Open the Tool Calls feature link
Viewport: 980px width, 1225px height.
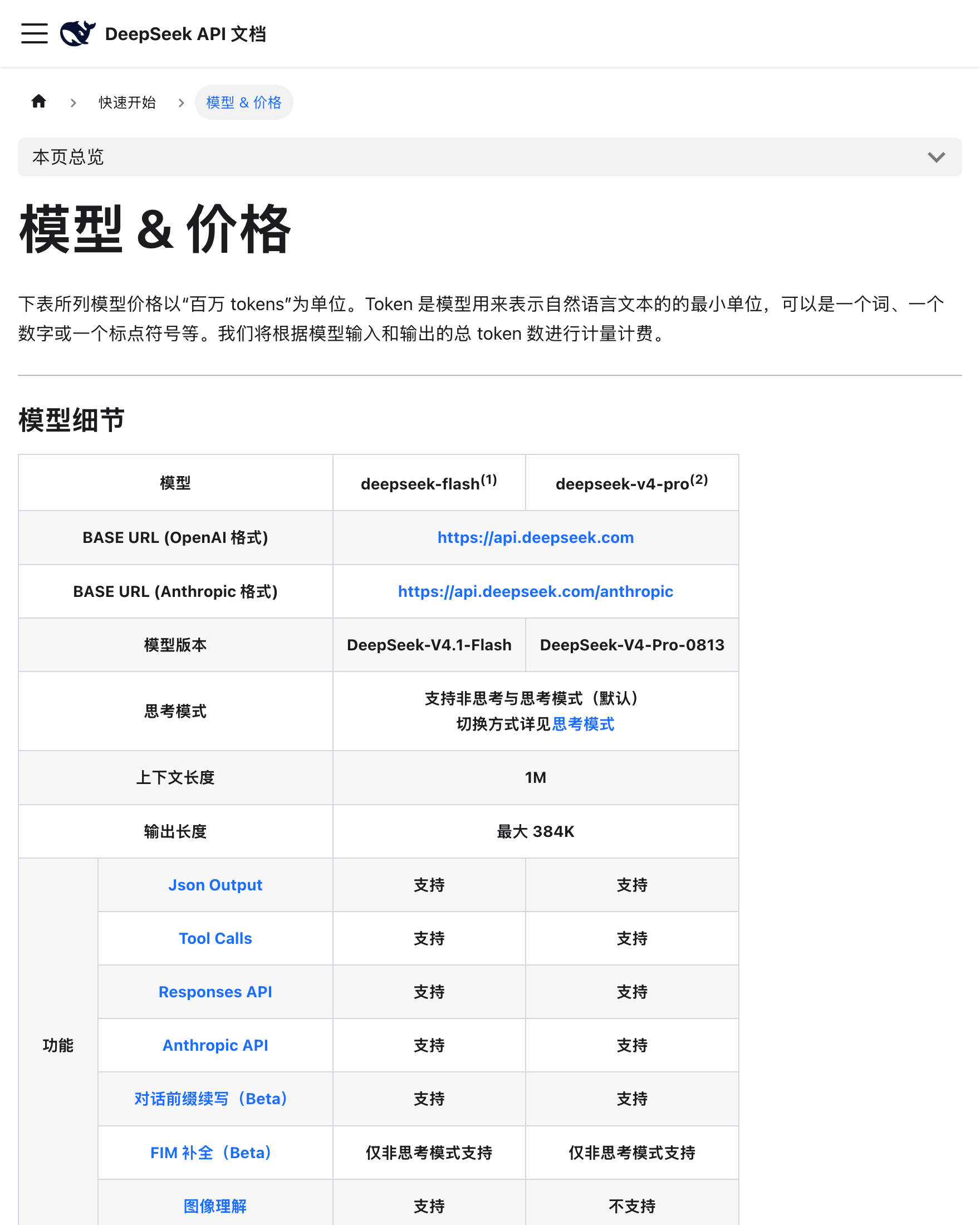tap(215, 939)
